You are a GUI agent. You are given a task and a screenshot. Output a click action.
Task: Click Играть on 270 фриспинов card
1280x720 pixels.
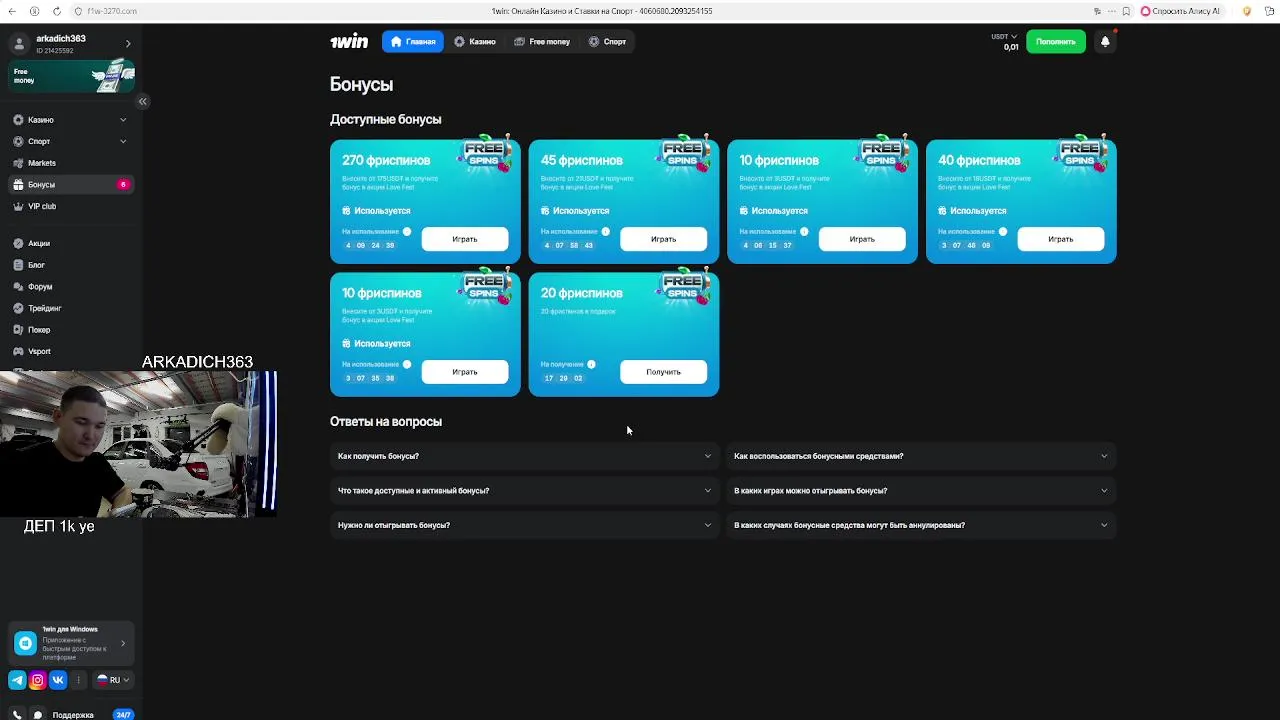pyautogui.click(x=465, y=239)
